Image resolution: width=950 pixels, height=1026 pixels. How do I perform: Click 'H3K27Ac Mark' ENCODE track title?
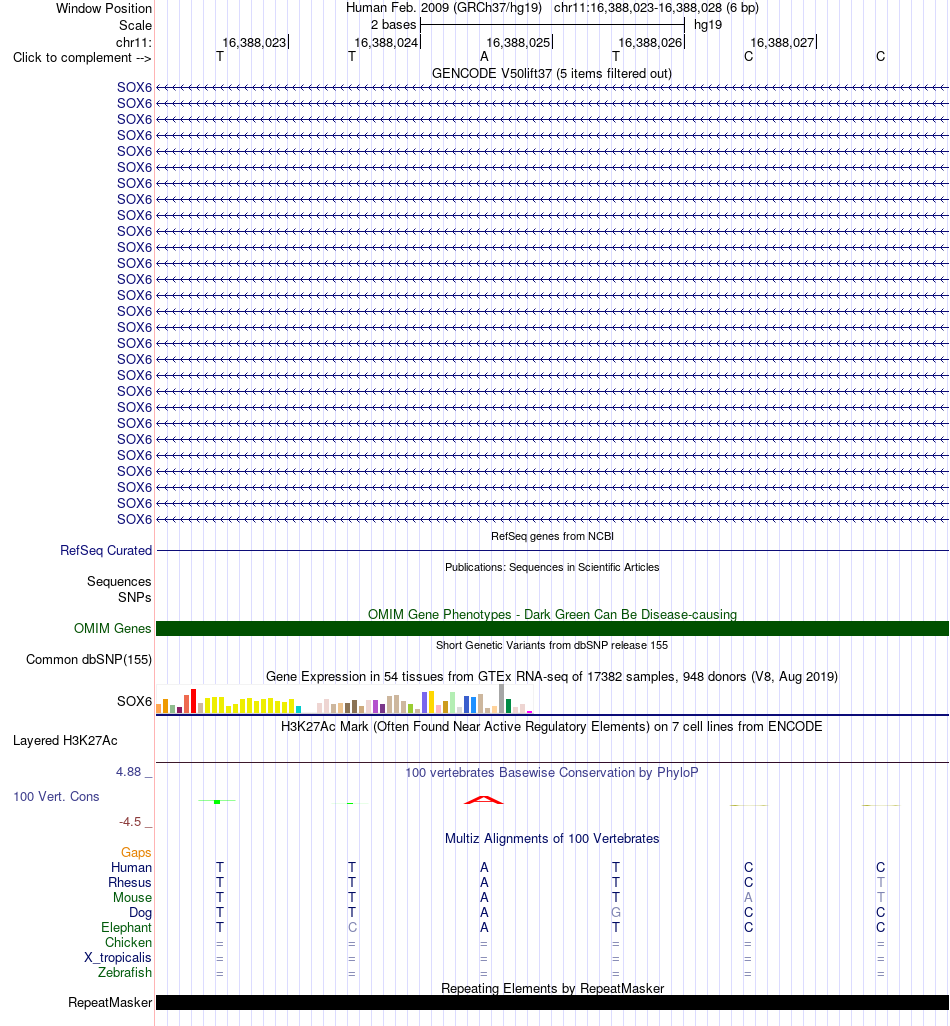pos(552,726)
